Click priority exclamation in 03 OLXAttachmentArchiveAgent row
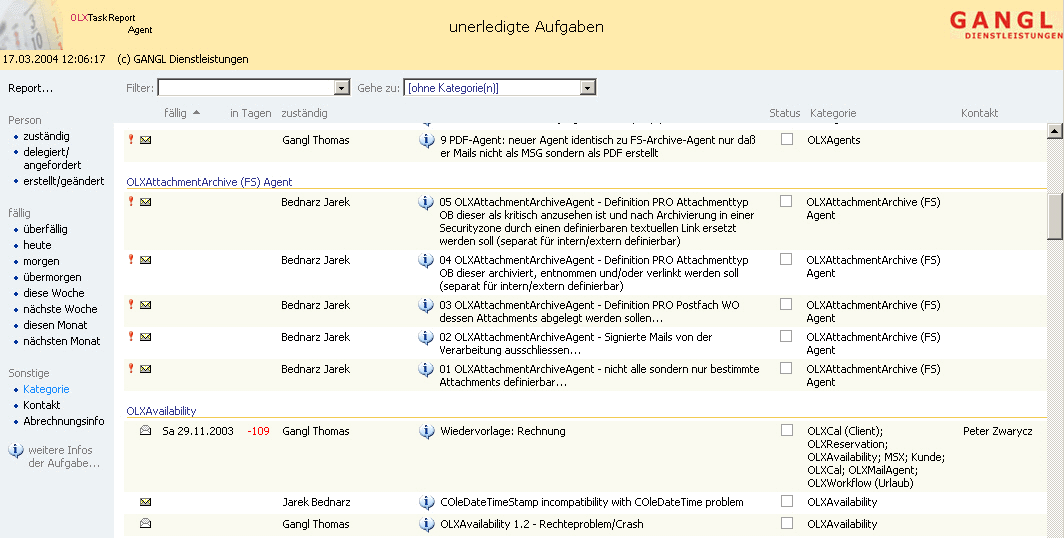 pos(131,304)
